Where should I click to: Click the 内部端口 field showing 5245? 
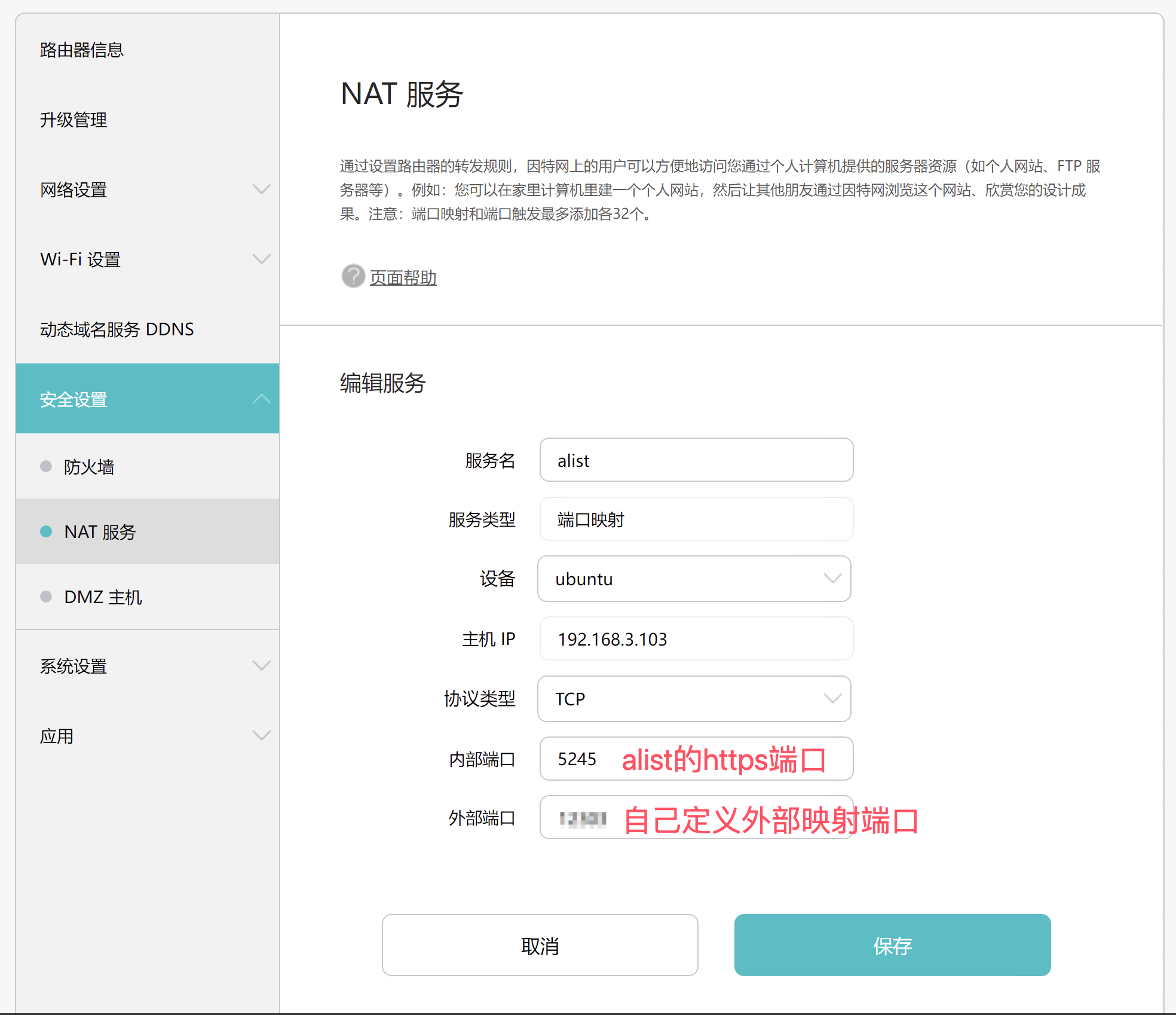pos(577,759)
